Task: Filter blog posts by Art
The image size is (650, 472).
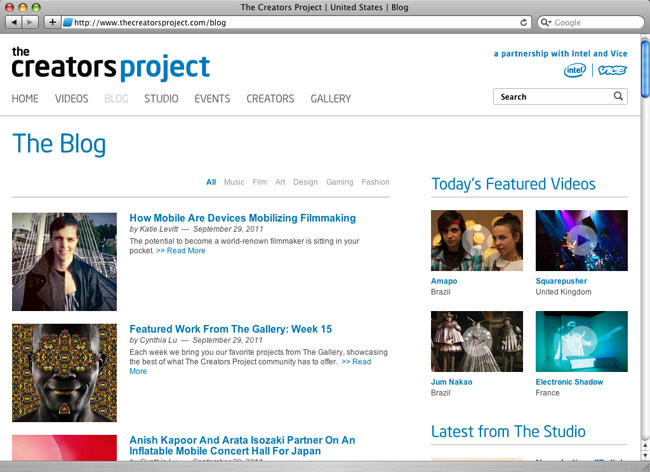Action: [x=280, y=182]
